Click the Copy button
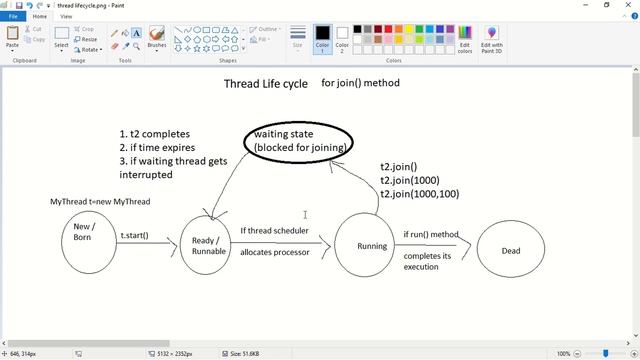Screen dimensions: 640x360 (34, 39)
